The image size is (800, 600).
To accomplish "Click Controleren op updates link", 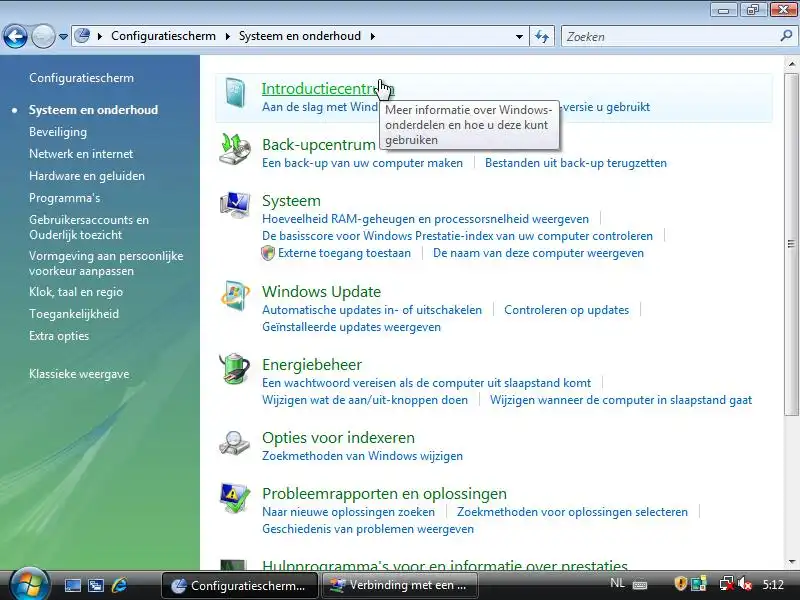I will coord(566,310).
